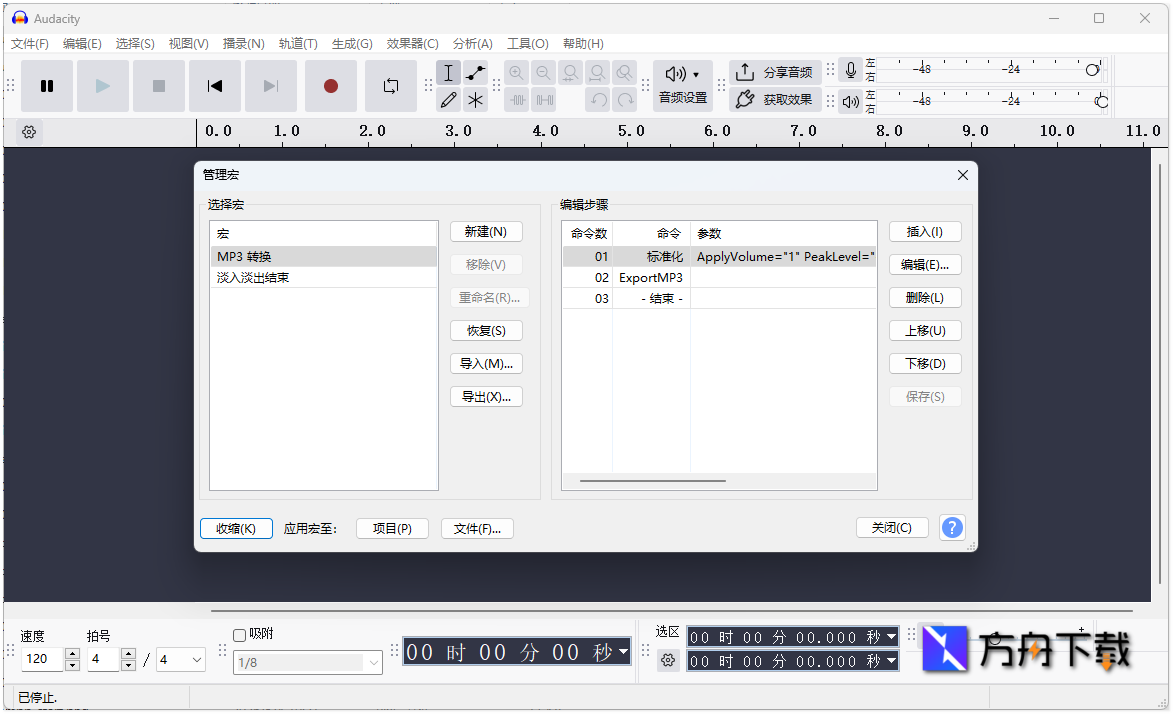Skip to start of track
The height and width of the screenshot is (714, 1173).
pyautogui.click(x=215, y=86)
